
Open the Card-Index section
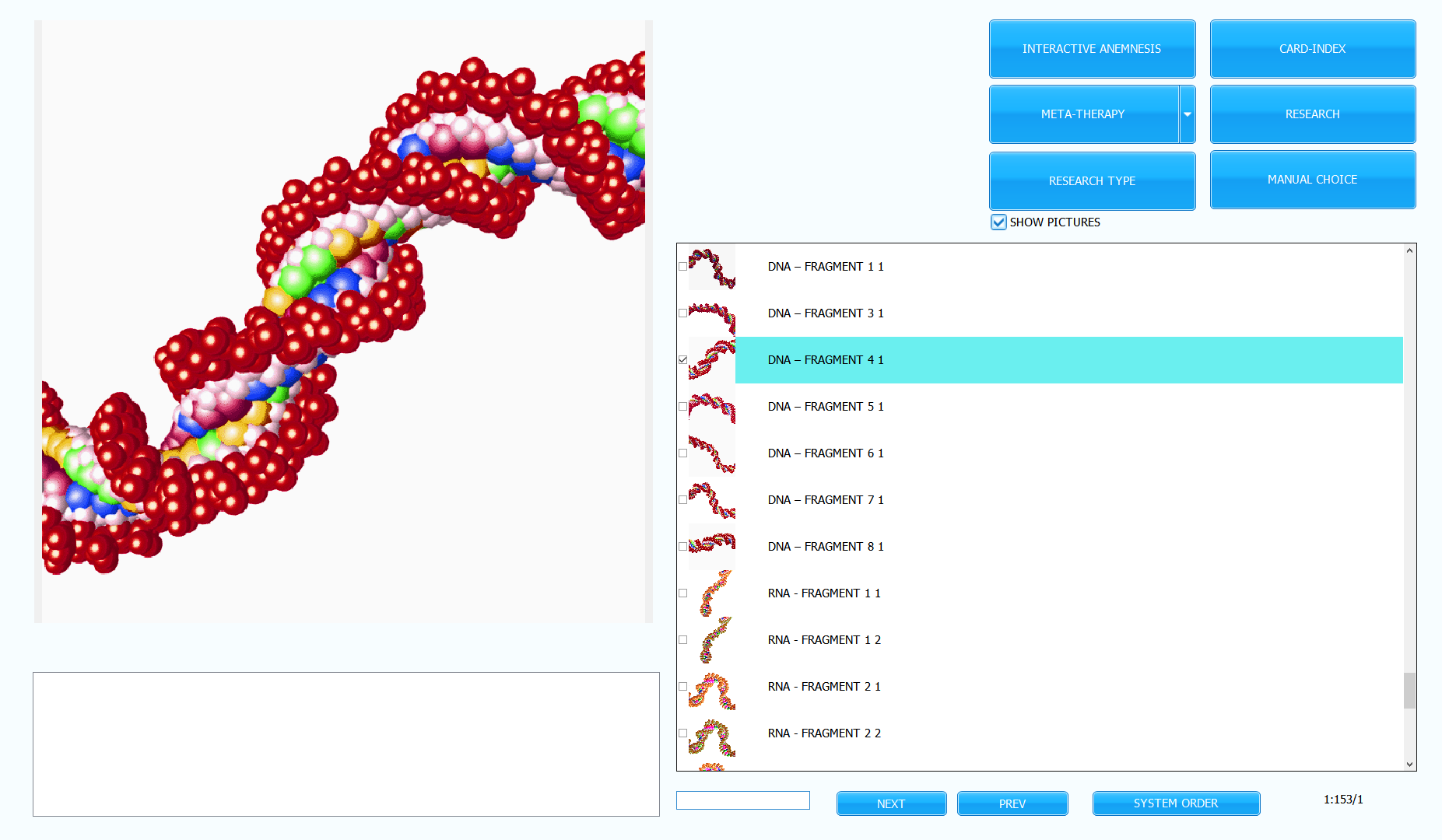(x=1312, y=49)
